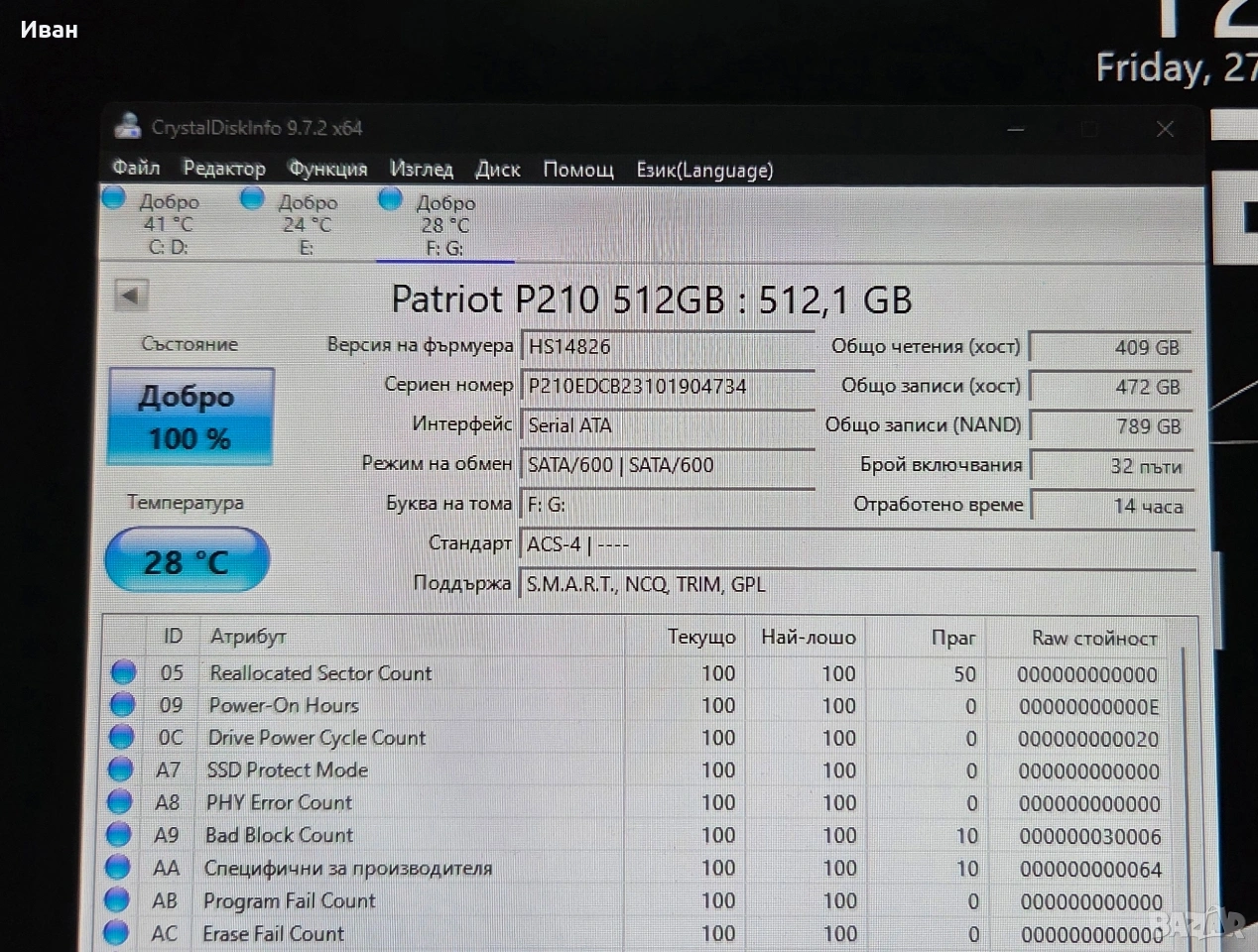The image size is (1258, 952).
Task: Open the Функция menu
Action: 327,169
